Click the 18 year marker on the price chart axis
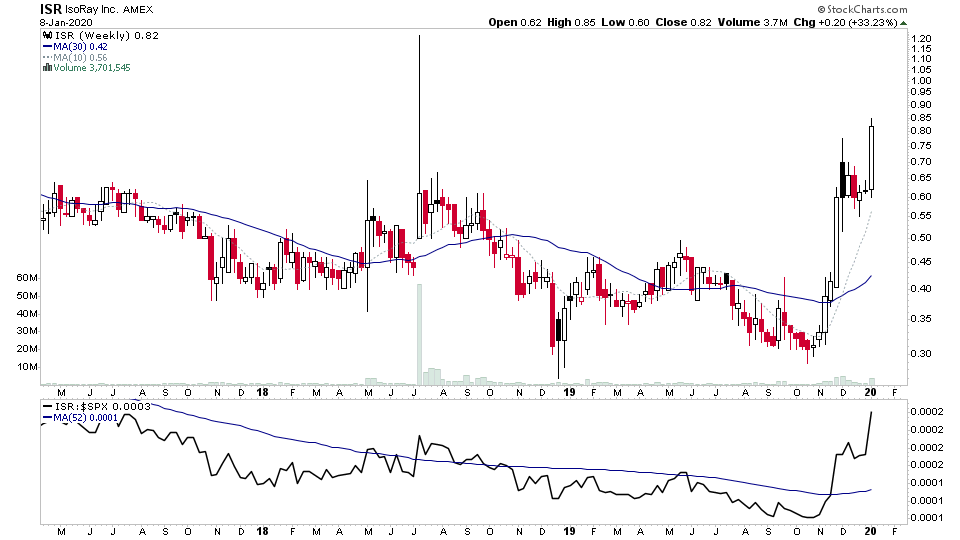Image resolution: width=960 pixels, height=540 pixels. (263, 392)
